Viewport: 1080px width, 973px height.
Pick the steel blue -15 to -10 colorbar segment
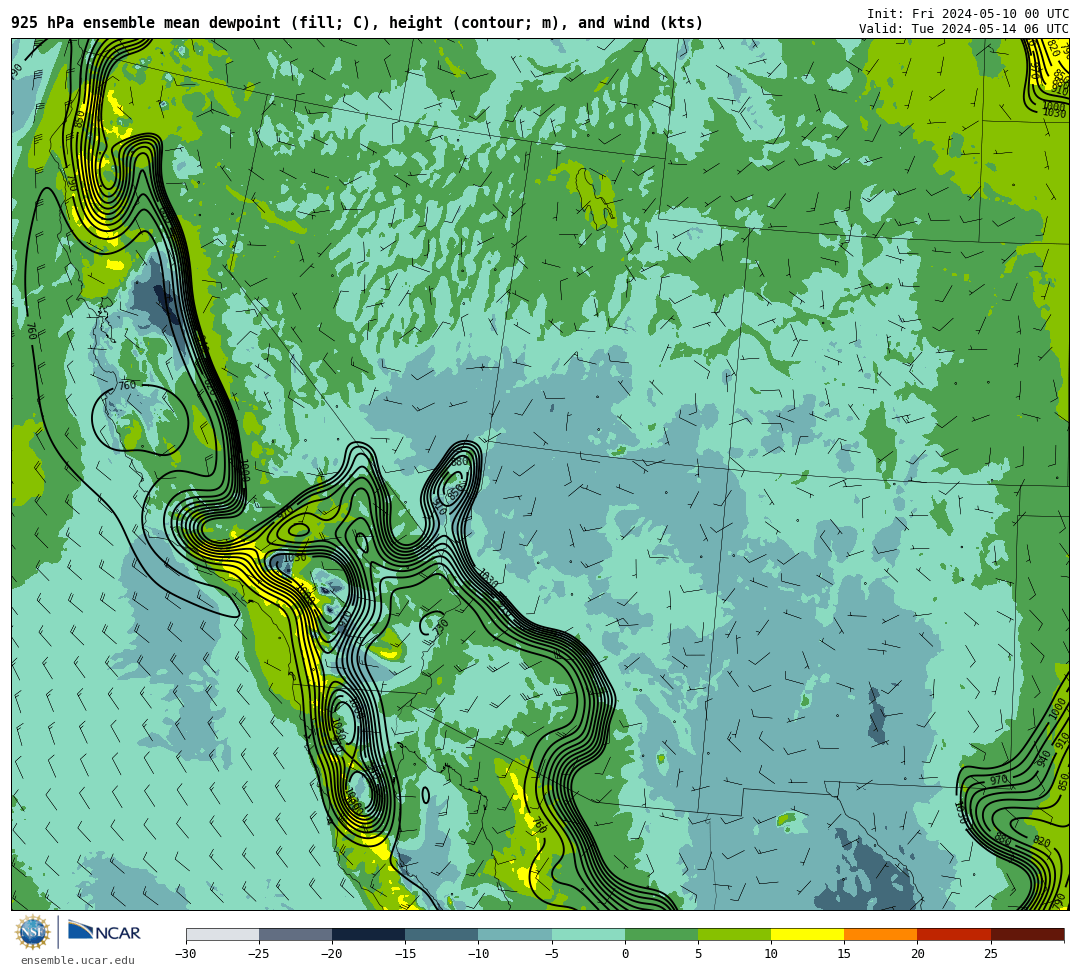442,934
